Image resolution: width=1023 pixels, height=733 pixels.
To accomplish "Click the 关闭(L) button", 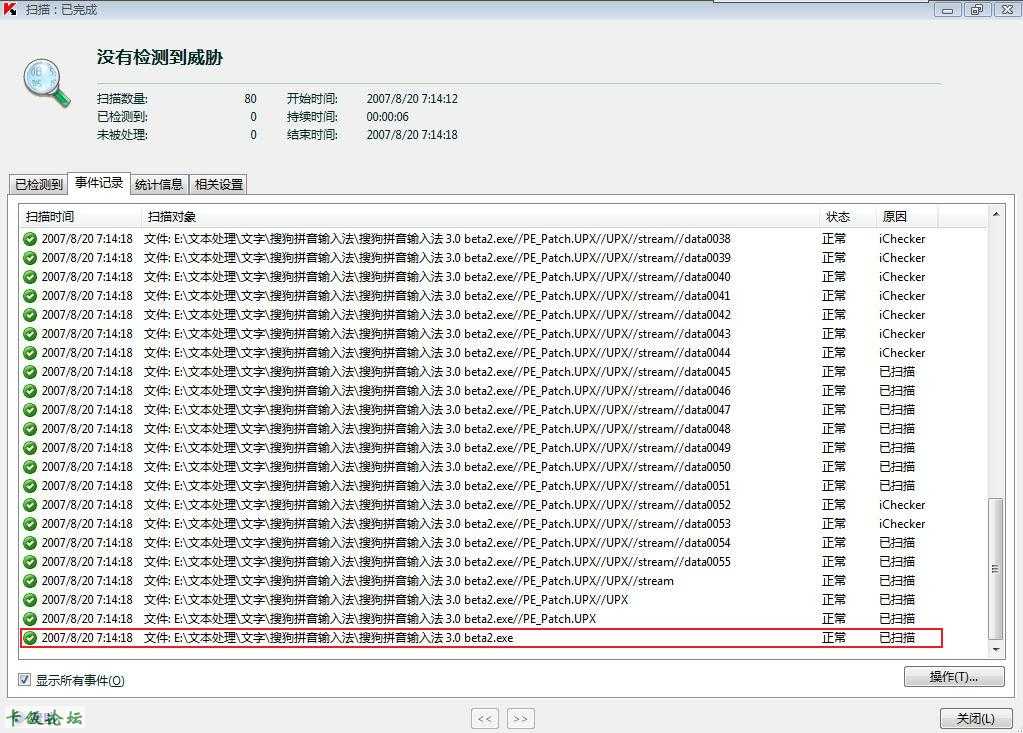I will point(976,718).
